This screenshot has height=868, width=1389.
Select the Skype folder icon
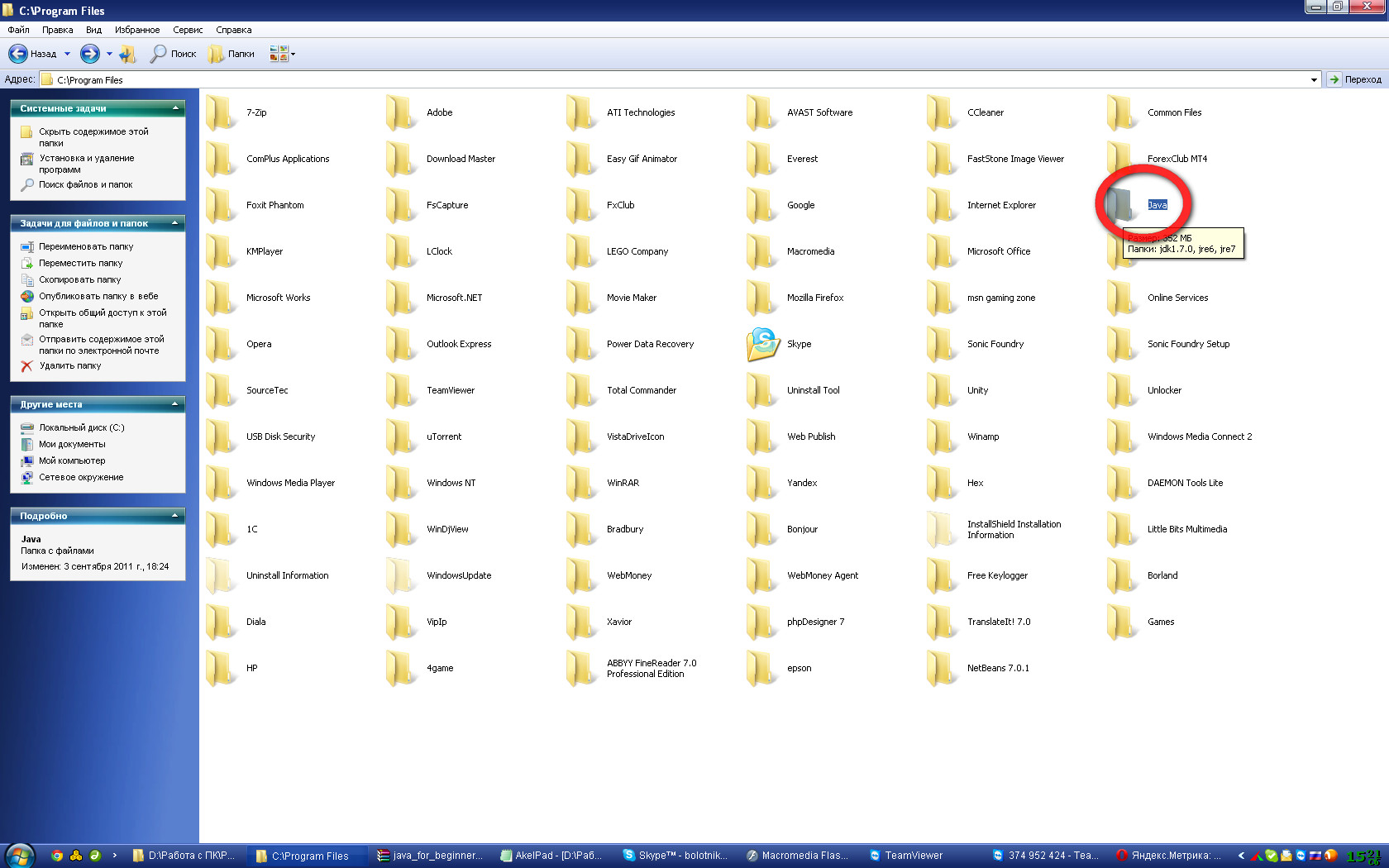pyautogui.click(x=763, y=344)
